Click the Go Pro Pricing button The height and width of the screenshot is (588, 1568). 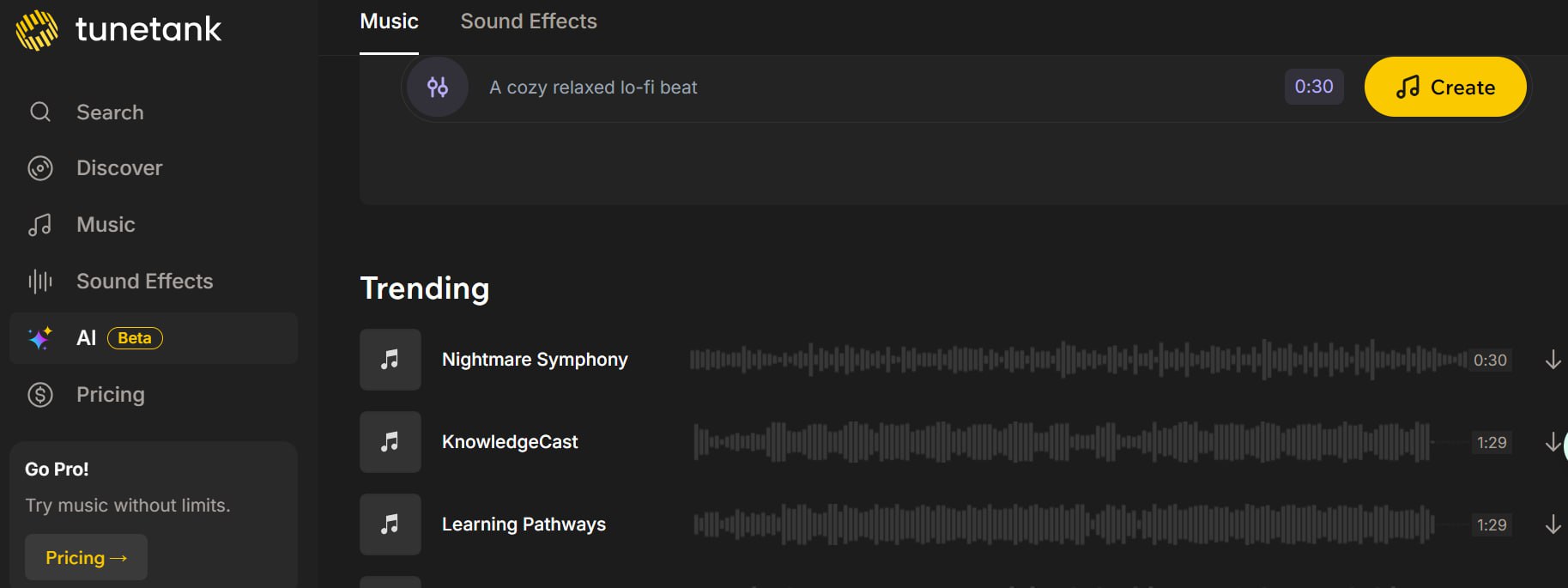tap(86, 558)
